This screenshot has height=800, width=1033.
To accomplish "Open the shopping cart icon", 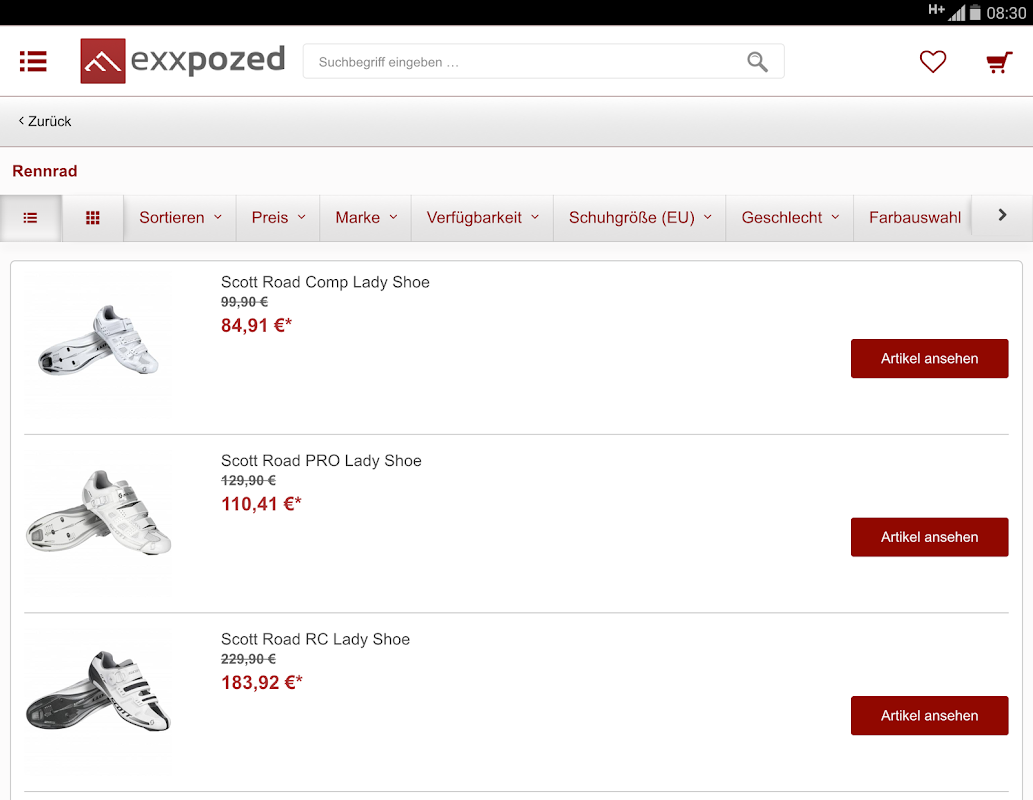I will [x=998, y=63].
